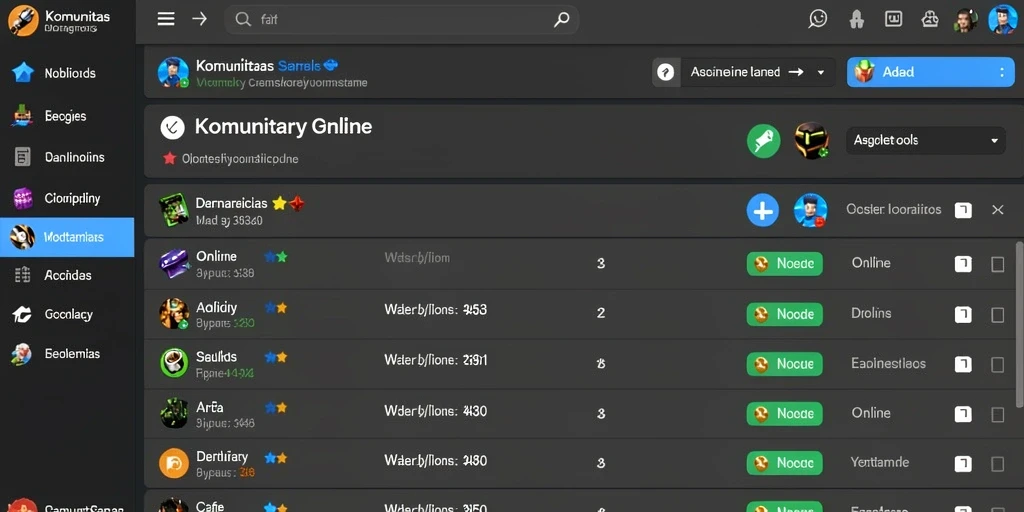
Task: Click the Aolidiry row avatar
Action: point(174,314)
